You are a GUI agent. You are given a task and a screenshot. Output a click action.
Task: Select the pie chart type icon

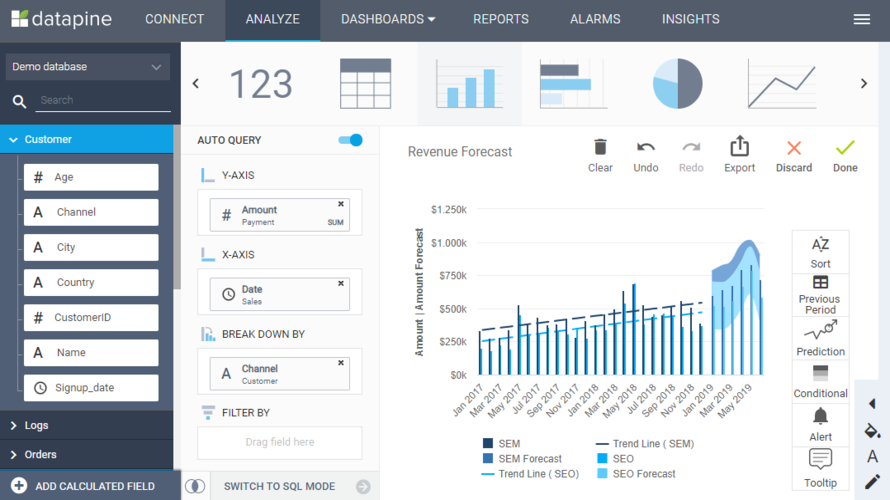677,84
